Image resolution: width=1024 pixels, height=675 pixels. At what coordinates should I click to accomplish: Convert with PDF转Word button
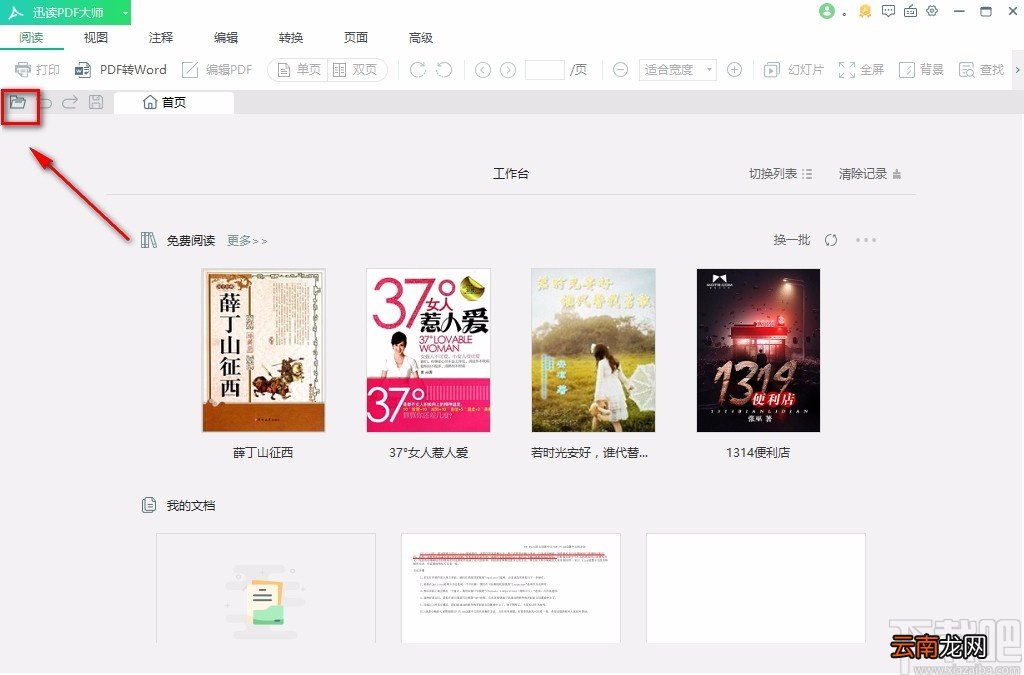pyautogui.click(x=121, y=69)
